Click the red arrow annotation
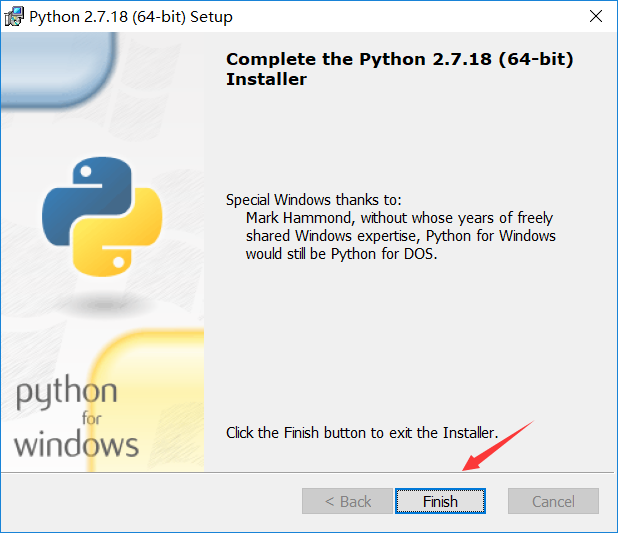Viewport: 618px width, 533px height. [x=497, y=446]
